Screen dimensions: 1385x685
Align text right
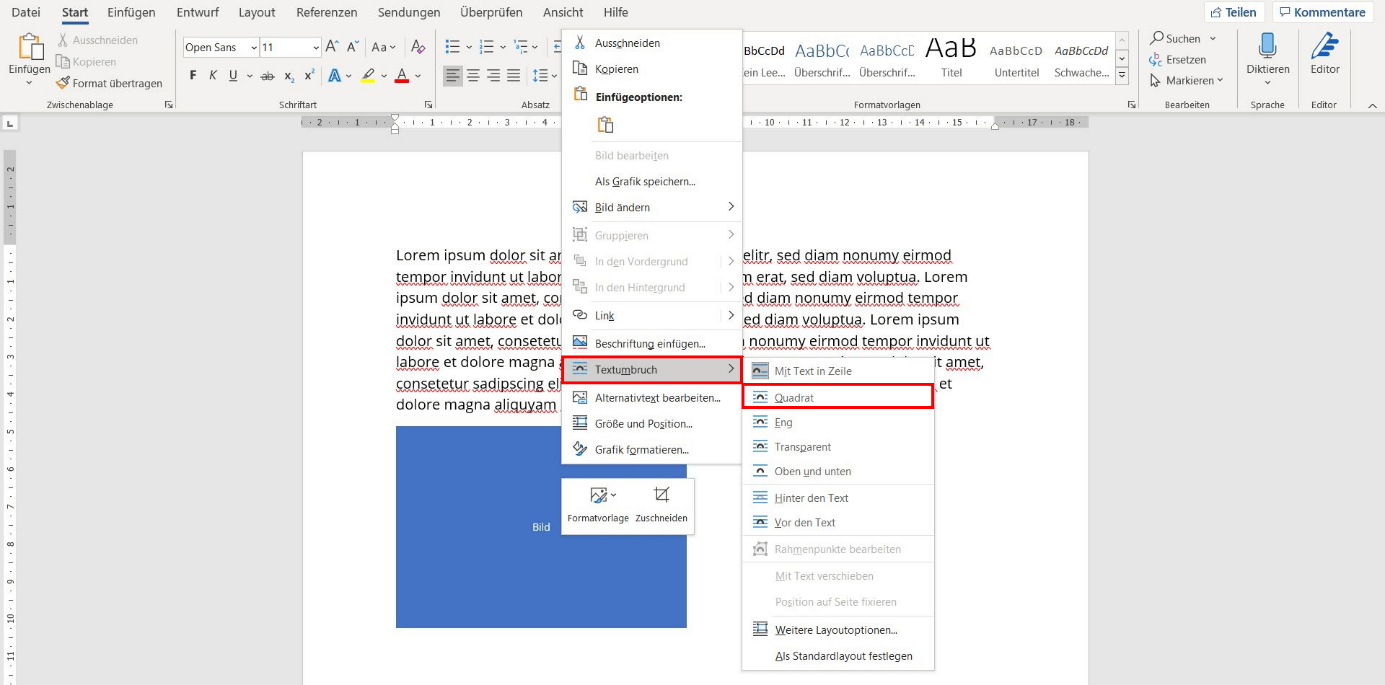(494, 76)
